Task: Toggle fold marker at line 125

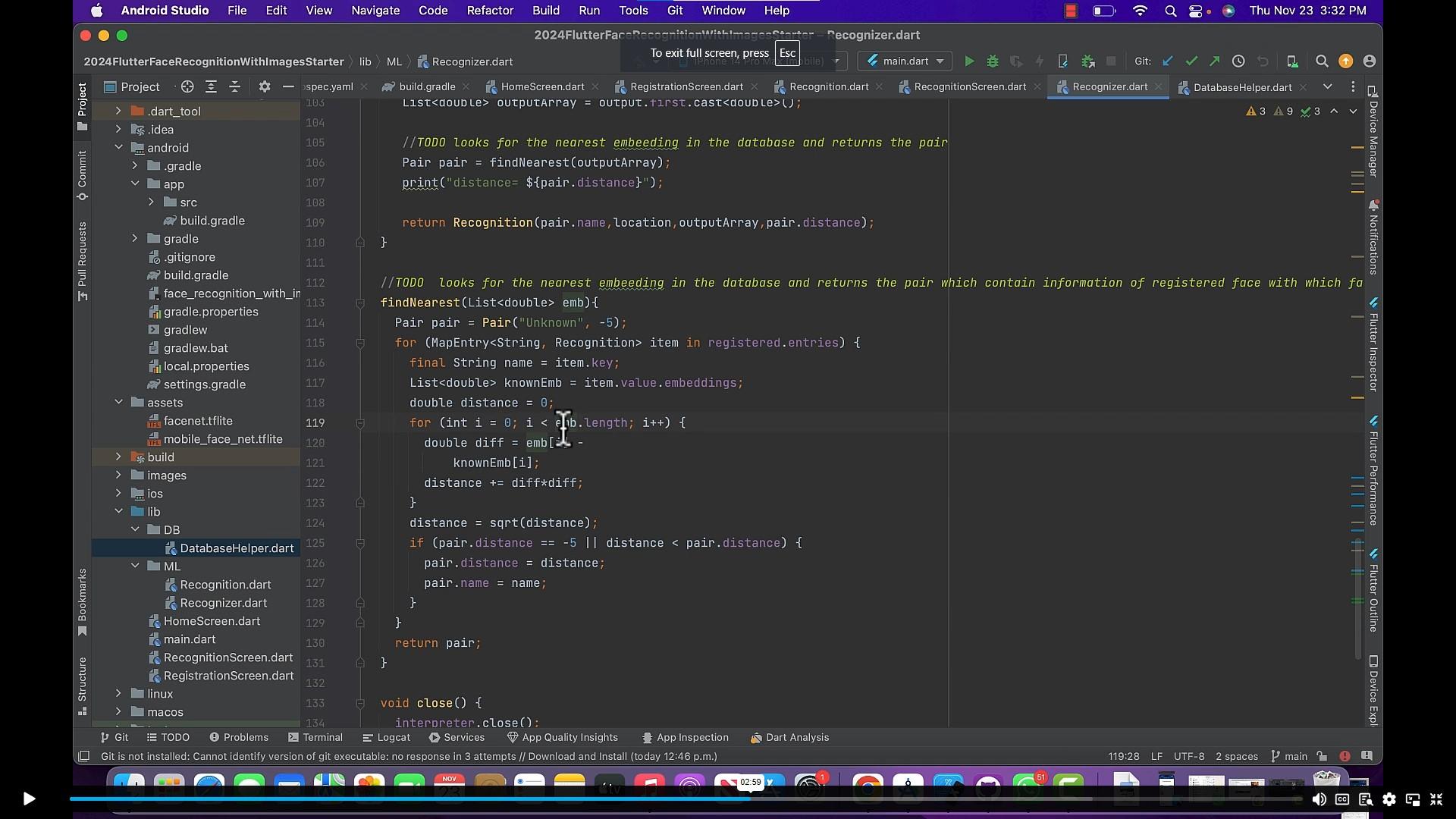Action: pyautogui.click(x=361, y=543)
